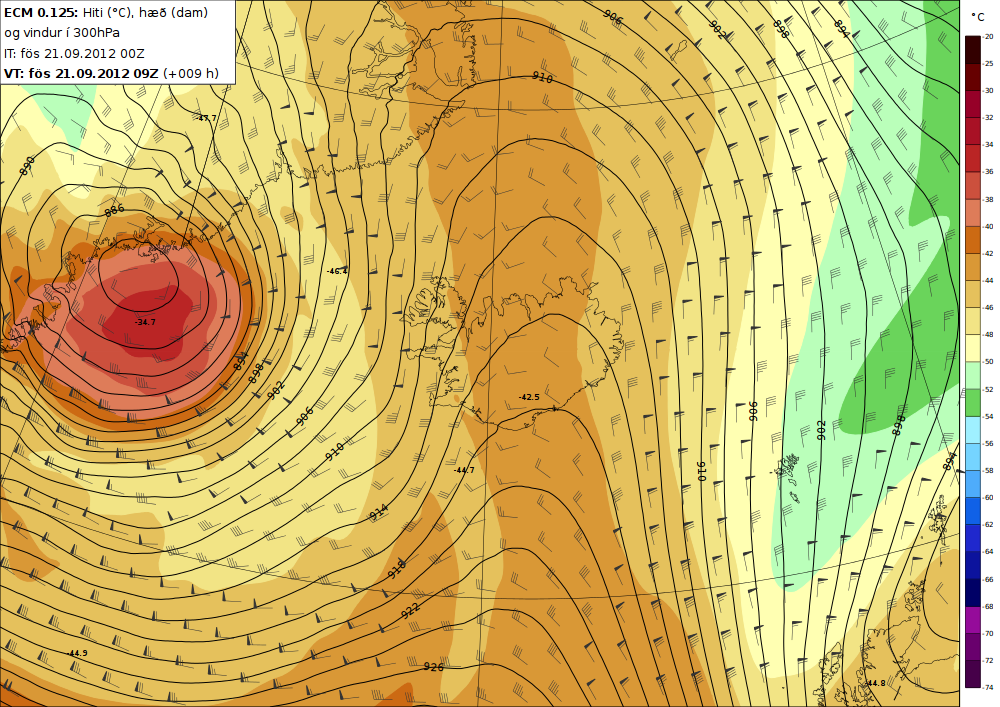This screenshot has width=1000, height=707.
Task: Click the 'ECM 0.125: Hiti (°C), hæð (dam)' title line
Action: (x=106, y=13)
